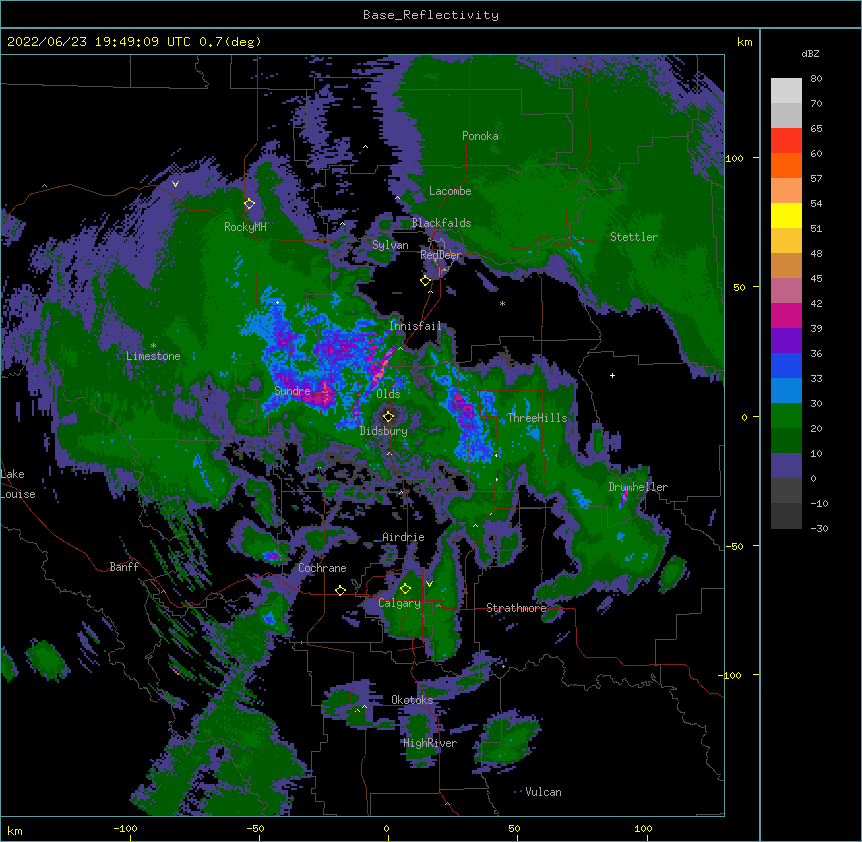The height and width of the screenshot is (842, 862).
Task: Choose the blue 33-36 dBZ legend swatch
Action: tap(786, 365)
